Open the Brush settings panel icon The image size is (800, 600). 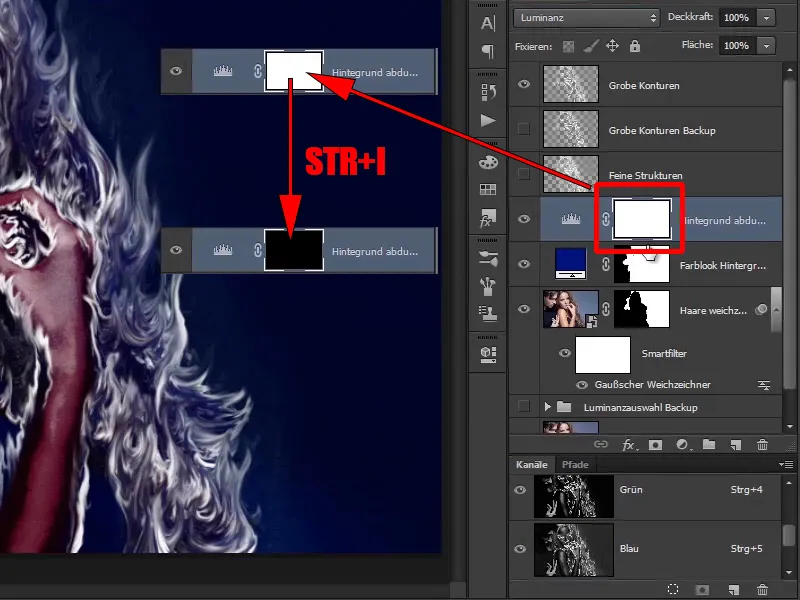[488, 259]
